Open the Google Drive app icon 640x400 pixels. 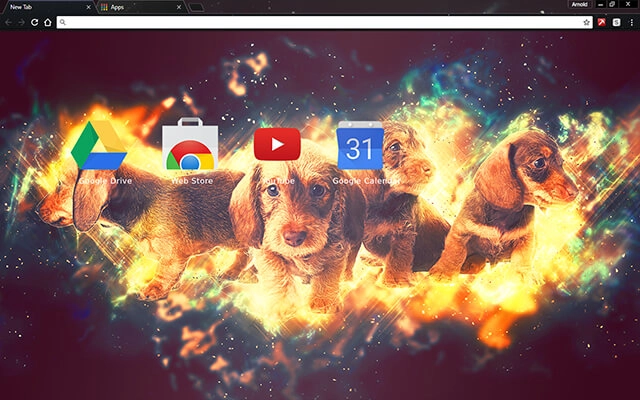pyautogui.click(x=99, y=144)
